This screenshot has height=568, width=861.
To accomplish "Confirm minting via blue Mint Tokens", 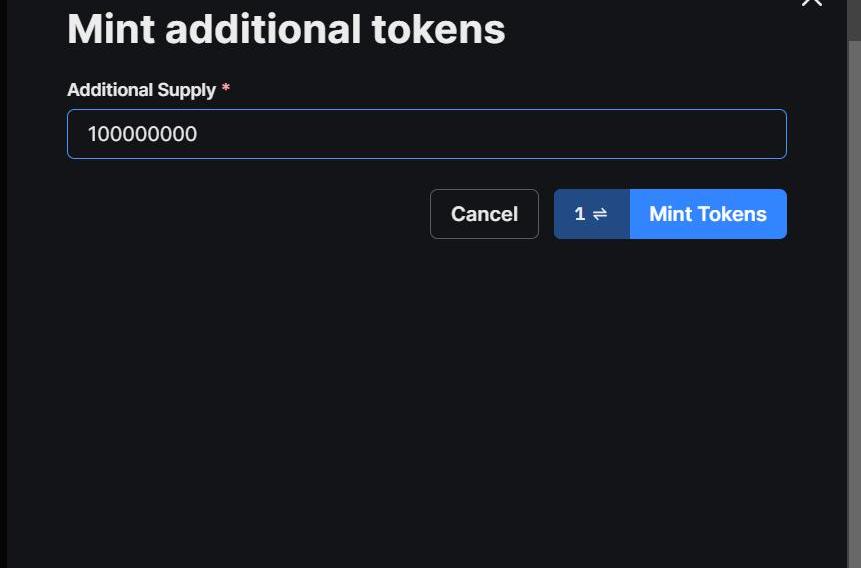I will click(x=708, y=214).
